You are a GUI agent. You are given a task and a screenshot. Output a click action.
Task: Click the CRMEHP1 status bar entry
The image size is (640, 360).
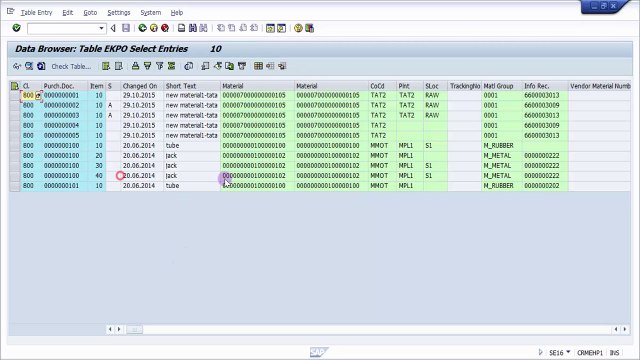(590, 352)
